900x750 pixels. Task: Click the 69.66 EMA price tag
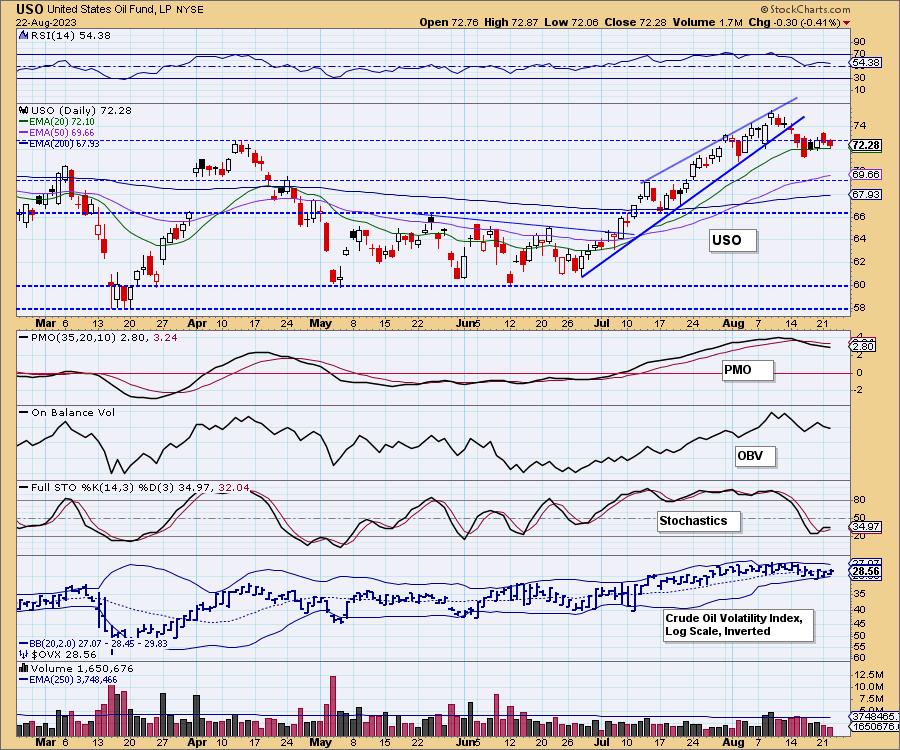pos(866,174)
